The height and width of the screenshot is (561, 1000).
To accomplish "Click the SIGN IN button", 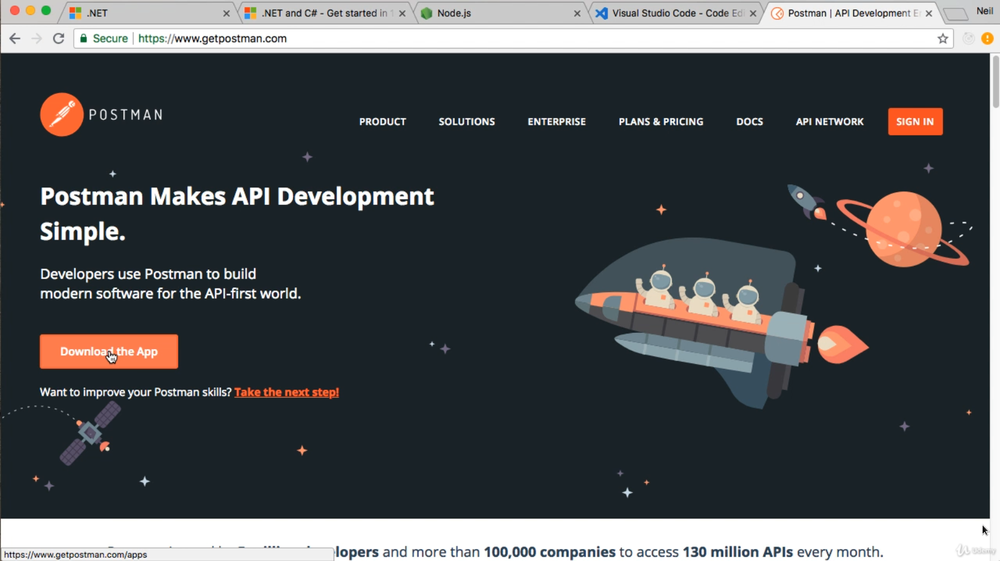I will coord(915,122).
